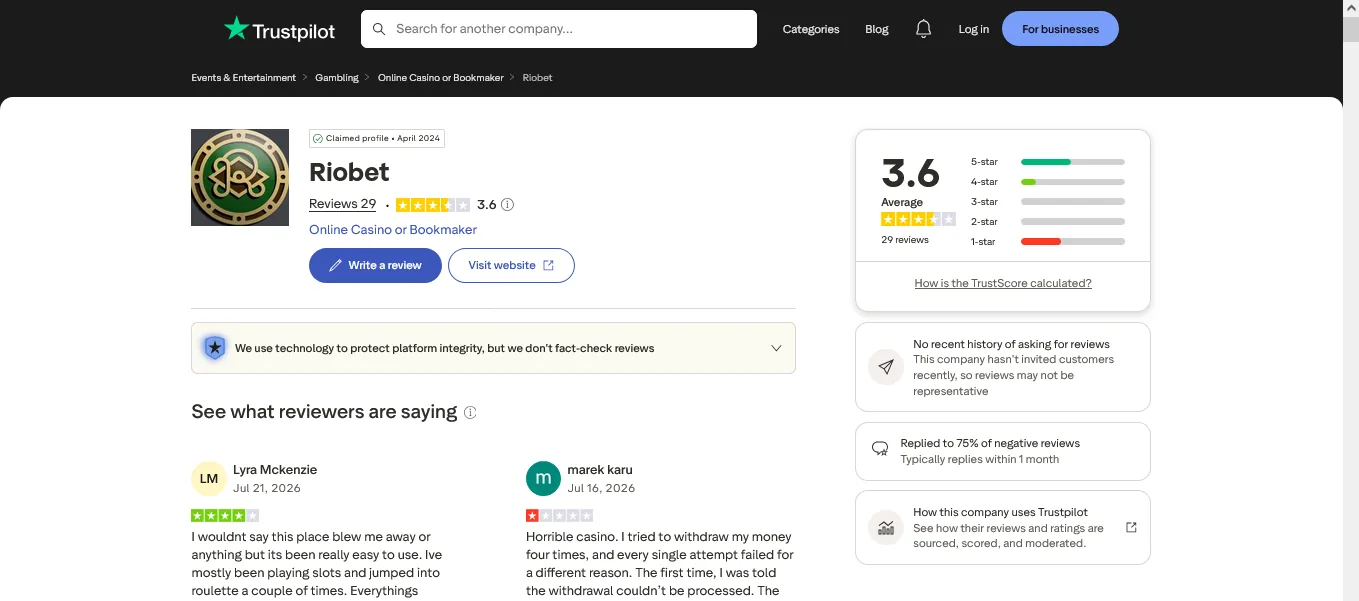Expand the platform integrity notice chevron
This screenshot has width=1359, height=601.
click(x=776, y=348)
